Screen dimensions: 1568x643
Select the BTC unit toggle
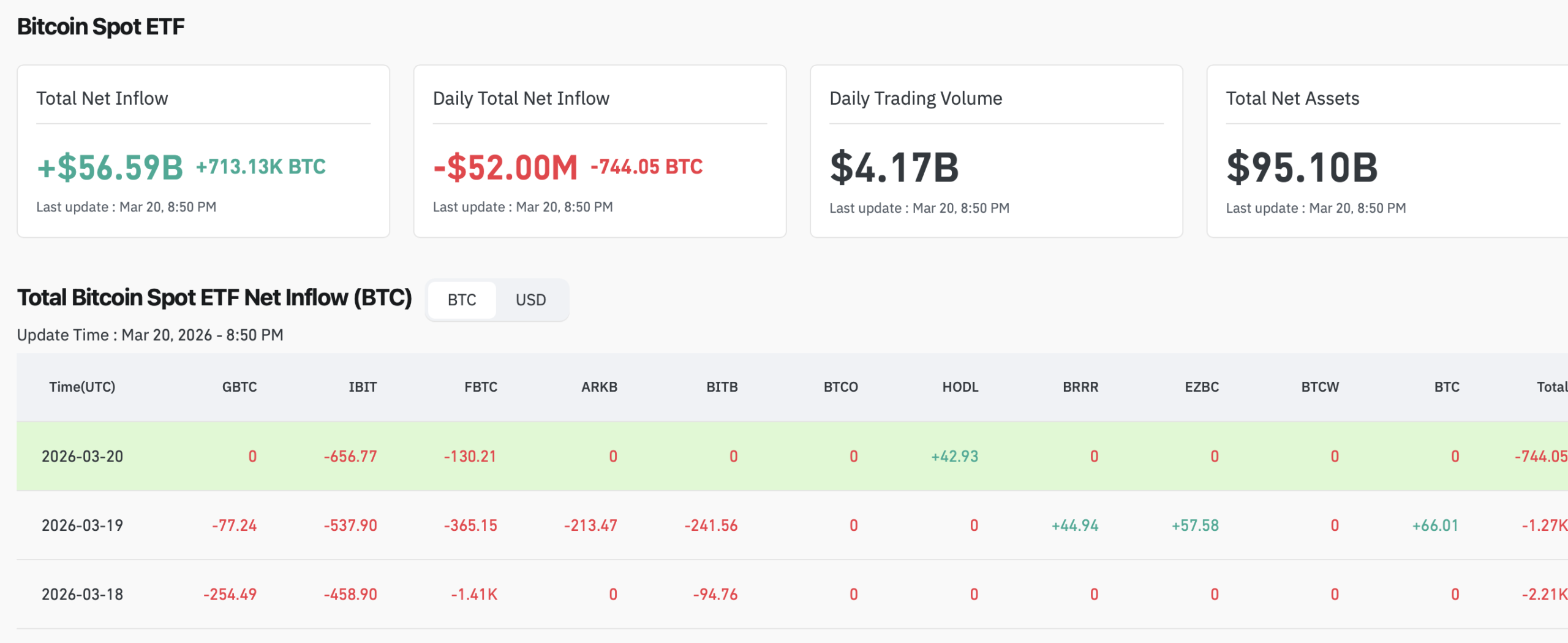tap(462, 300)
